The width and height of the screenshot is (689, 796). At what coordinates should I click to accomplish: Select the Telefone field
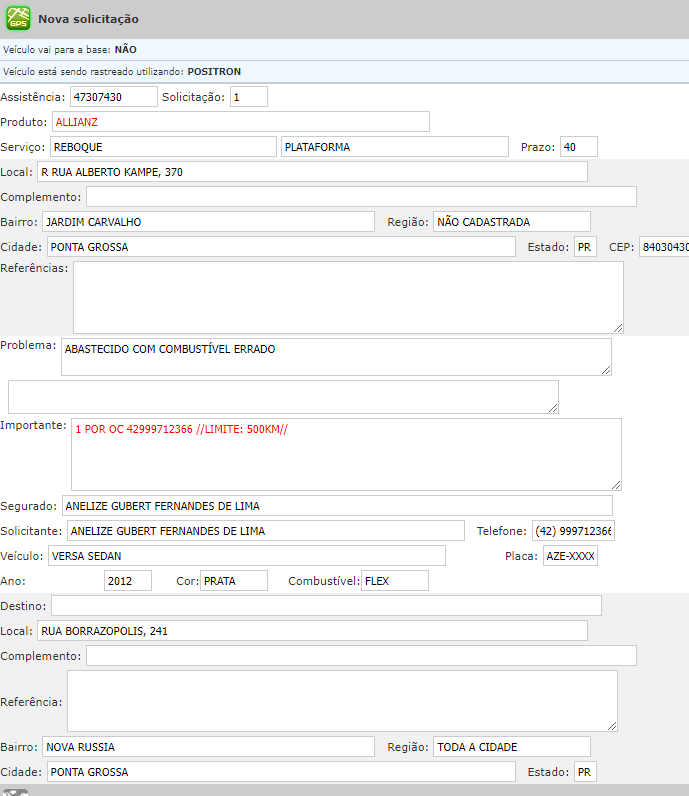(x=573, y=531)
